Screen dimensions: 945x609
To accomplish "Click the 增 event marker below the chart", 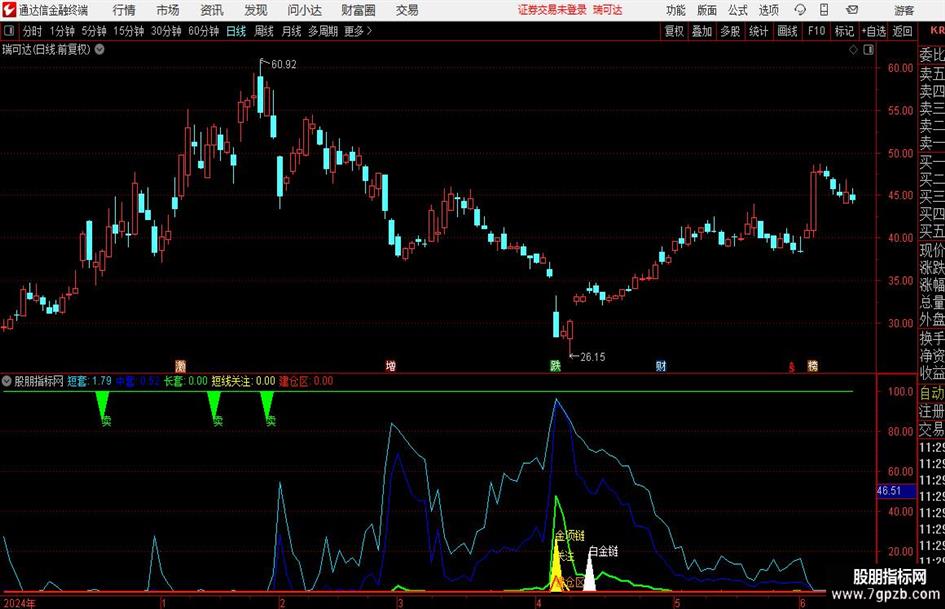I will point(391,365).
